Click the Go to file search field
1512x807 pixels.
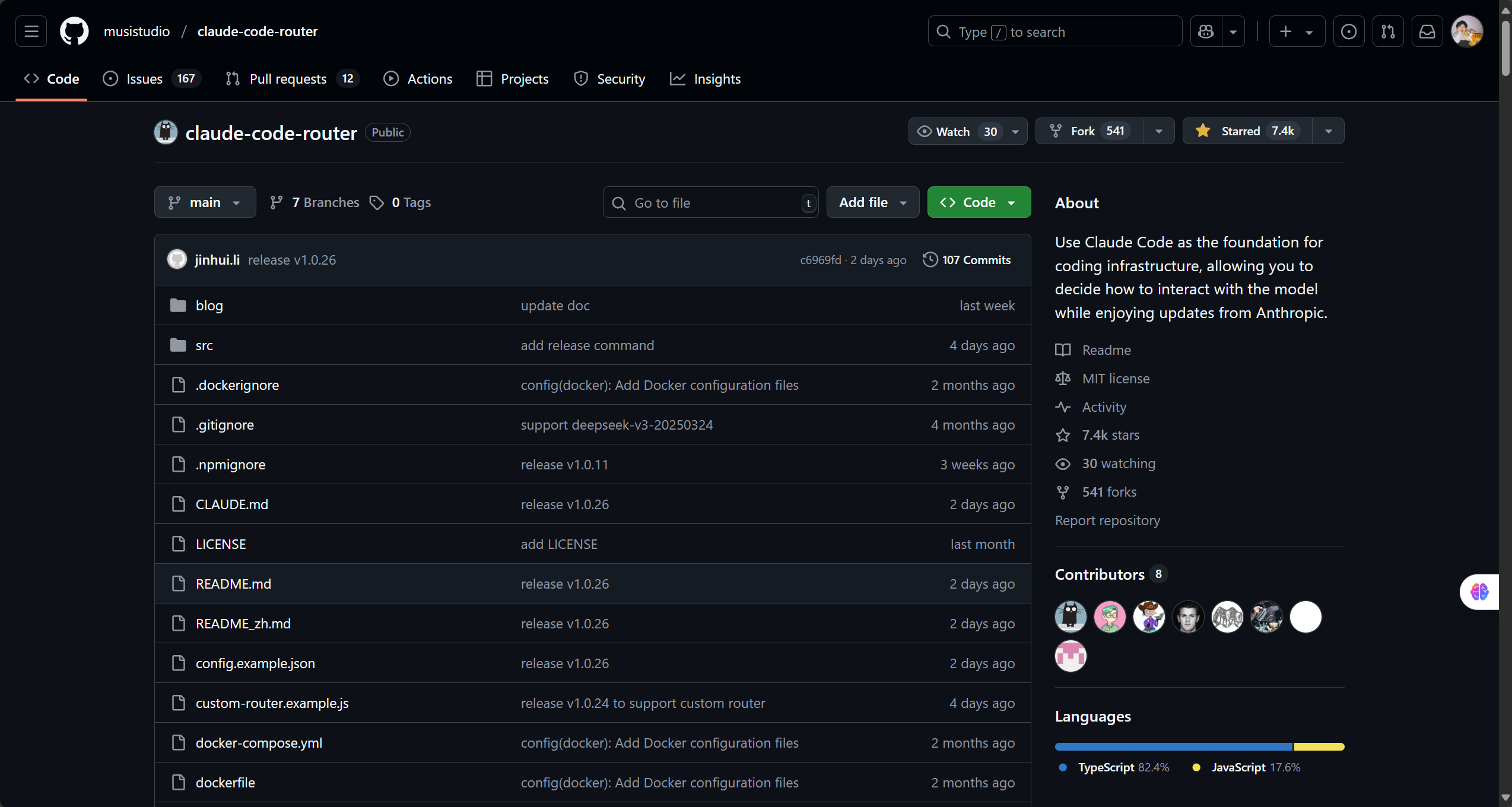[709, 203]
